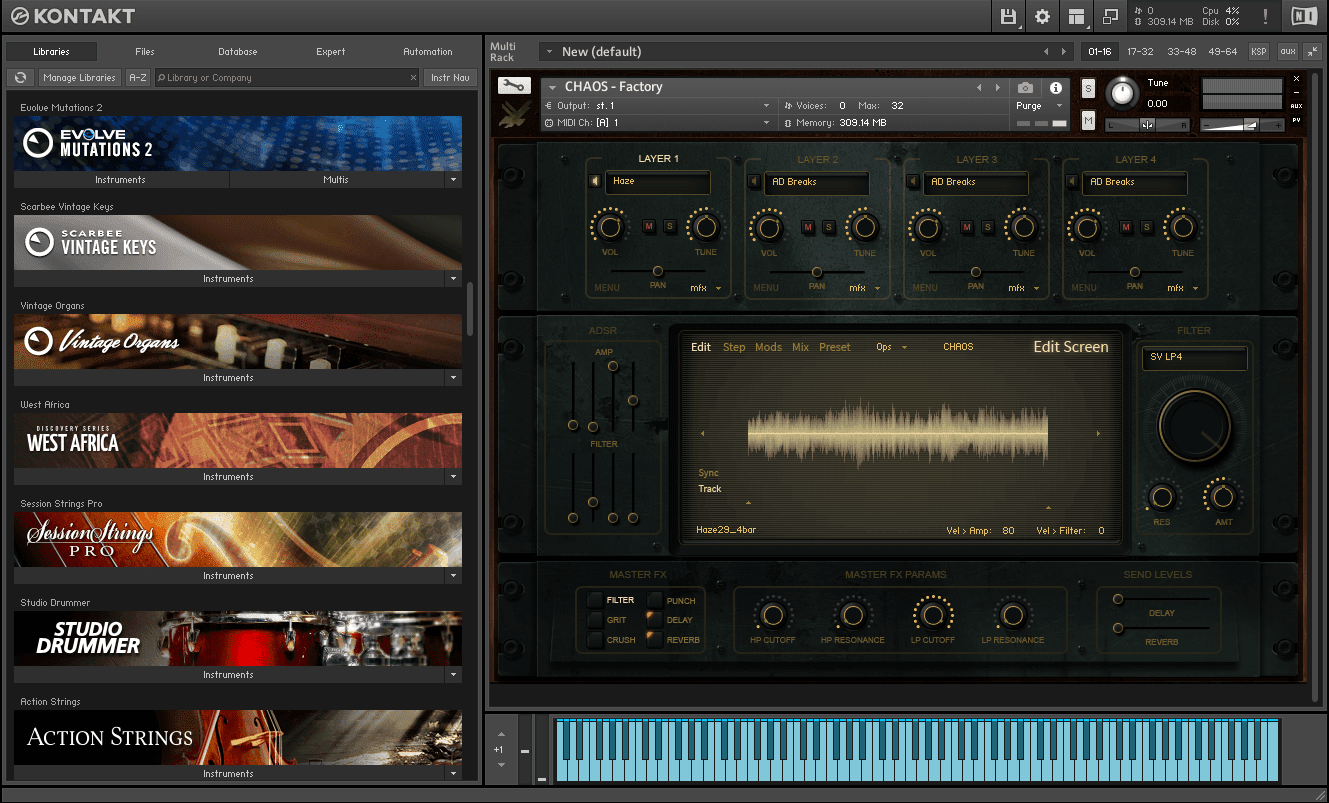Click the Manage Libraries button
This screenshot has width=1329, height=803.
(80, 77)
